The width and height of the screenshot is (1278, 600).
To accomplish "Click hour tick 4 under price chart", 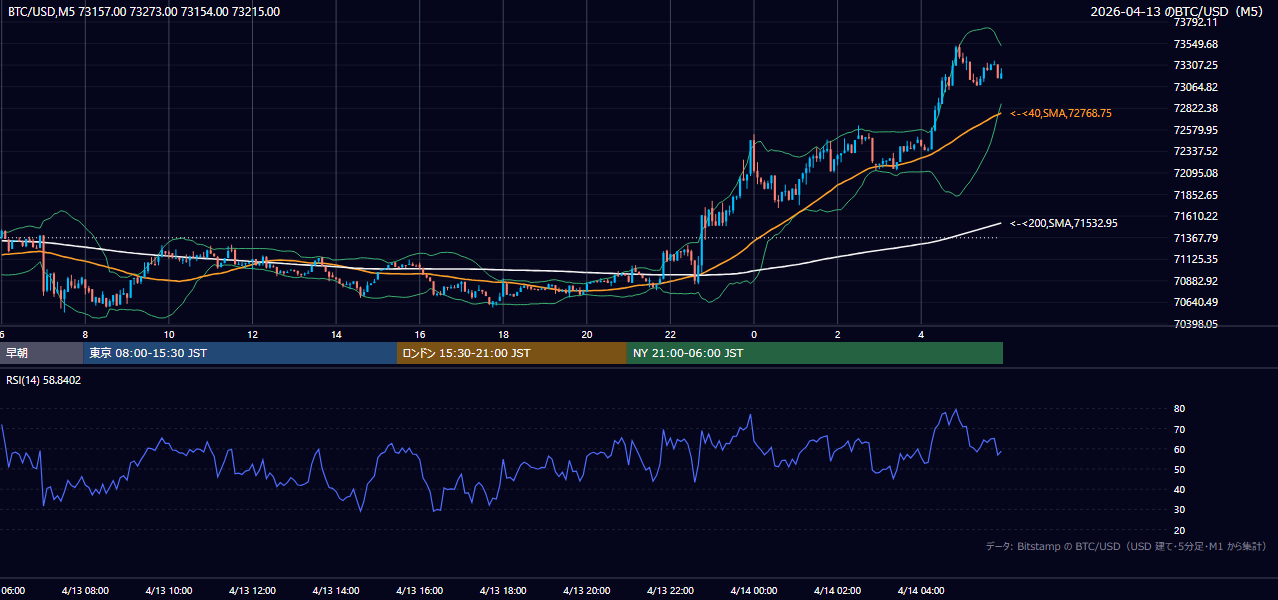I will (921, 334).
